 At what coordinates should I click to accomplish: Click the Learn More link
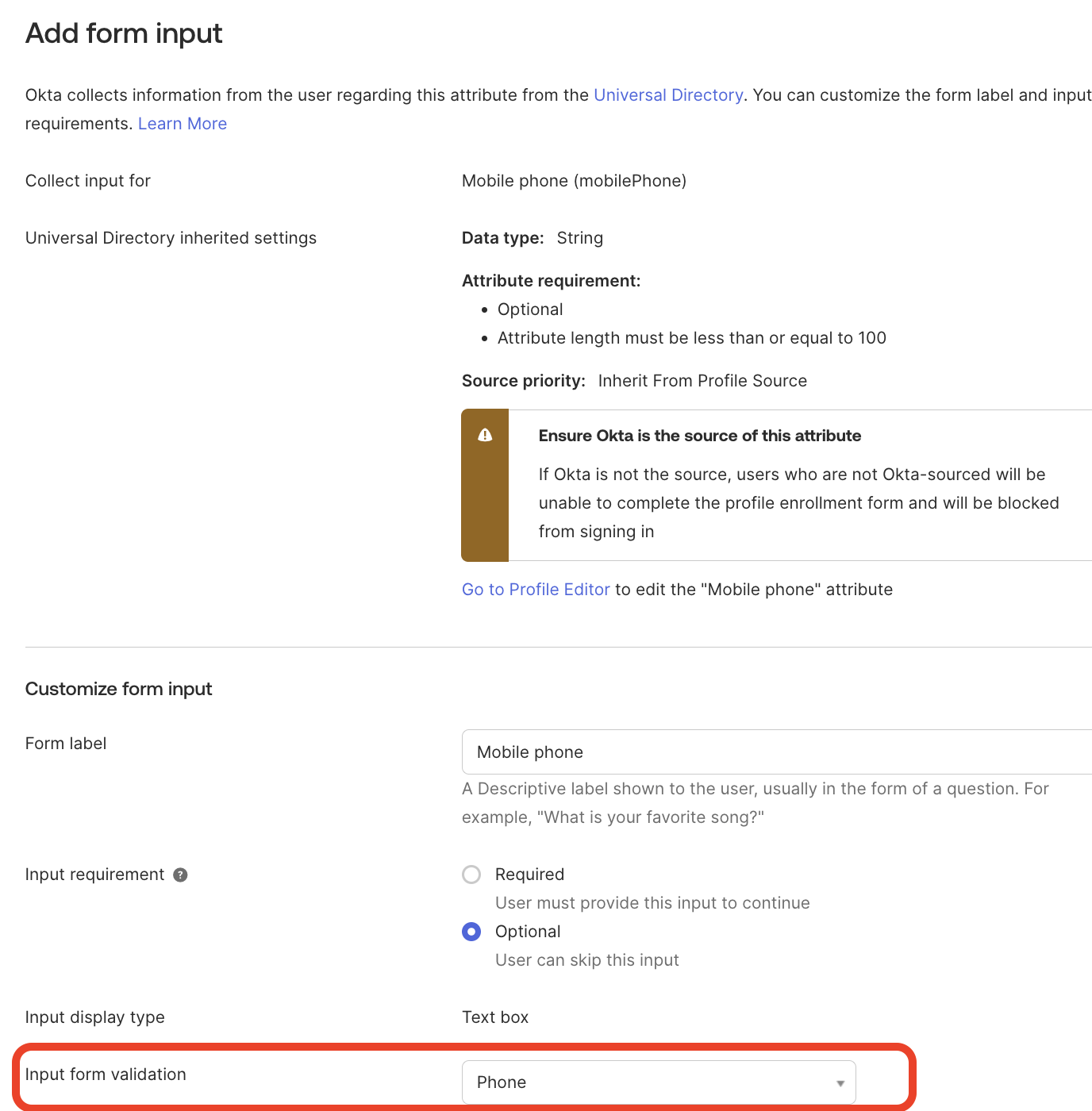(x=182, y=123)
